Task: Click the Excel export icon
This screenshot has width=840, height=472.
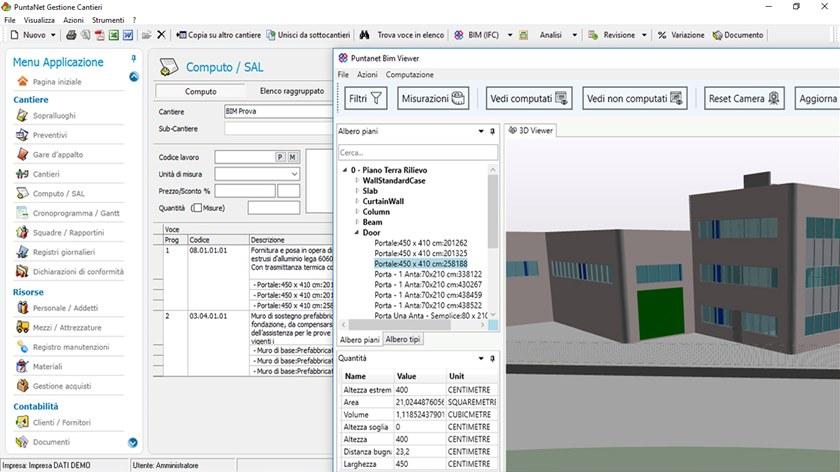Action: pos(114,35)
